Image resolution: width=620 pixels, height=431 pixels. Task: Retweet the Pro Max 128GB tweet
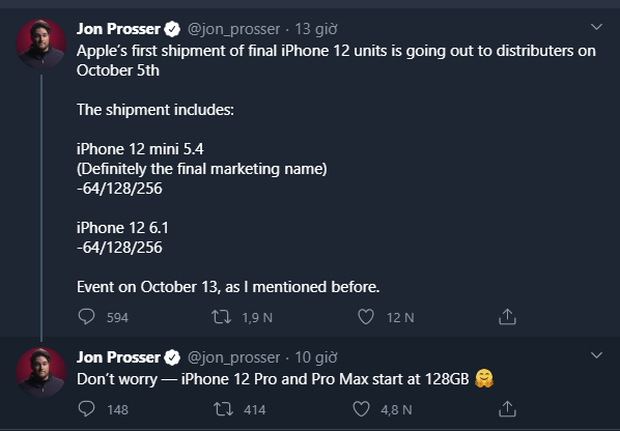pyautogui.click(x=224, y=408)
